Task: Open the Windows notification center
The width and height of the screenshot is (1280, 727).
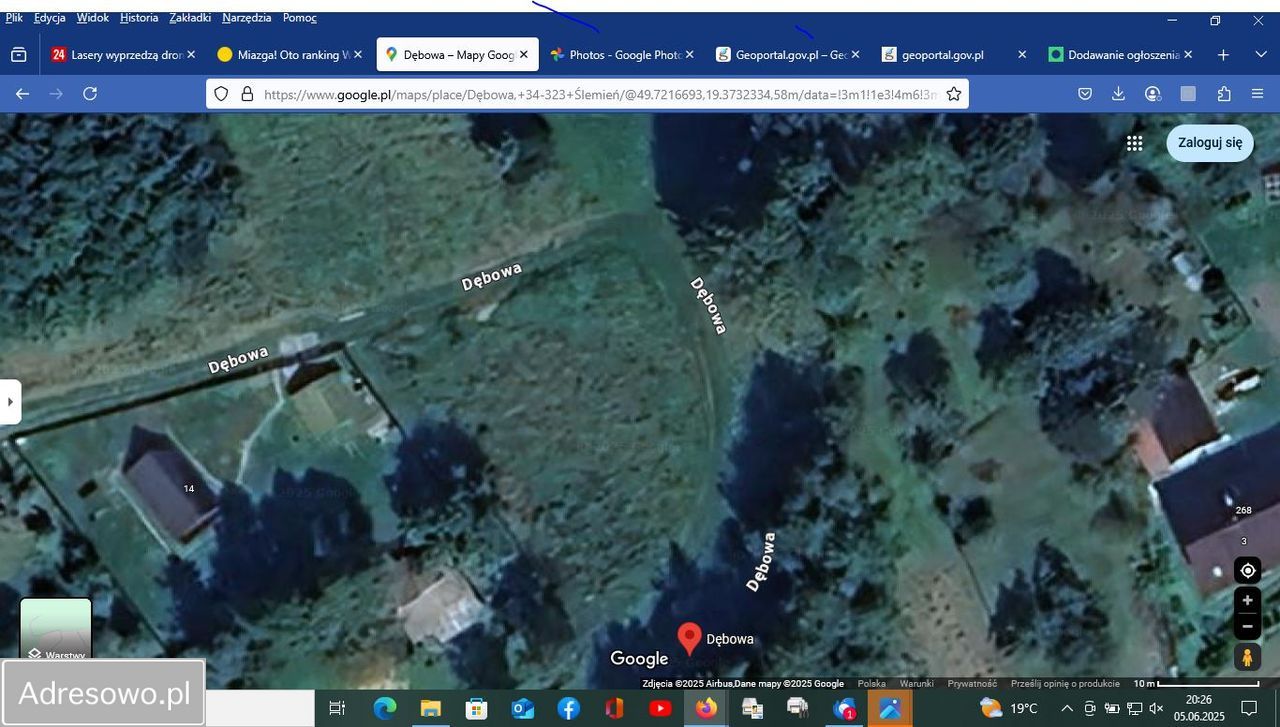Action: click(x=1249, y=708)
